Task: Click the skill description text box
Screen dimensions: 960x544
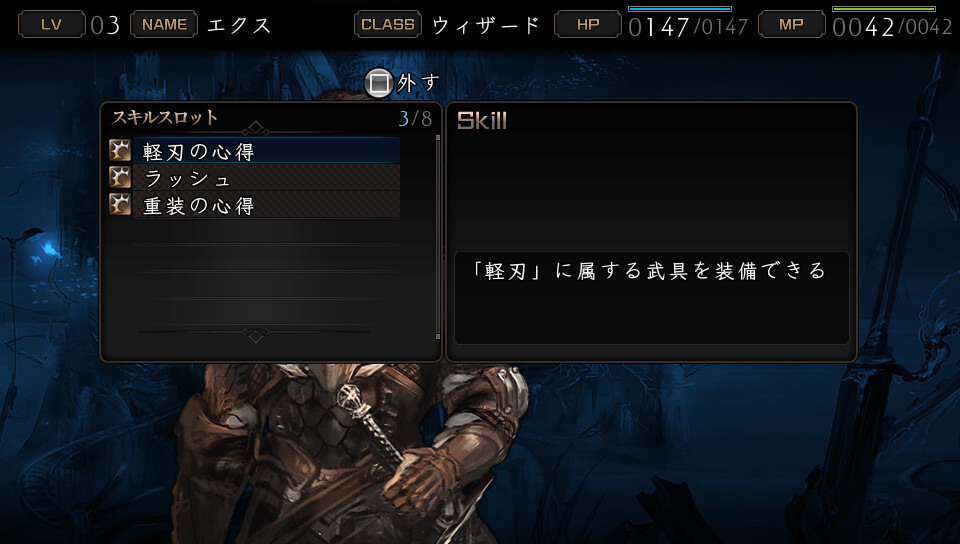Action: (651, 297)
